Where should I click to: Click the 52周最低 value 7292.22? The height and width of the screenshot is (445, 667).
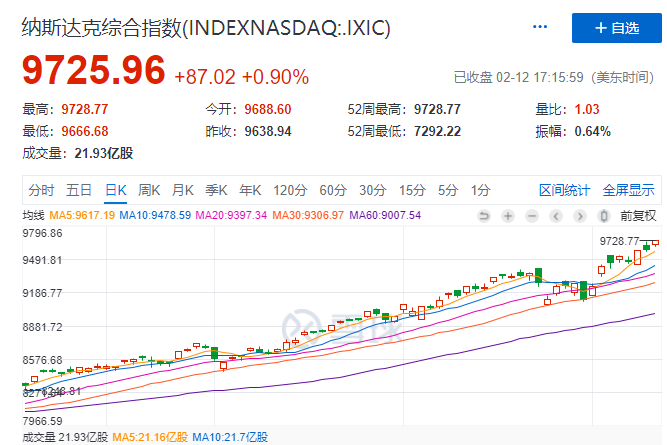click(437, 131)
